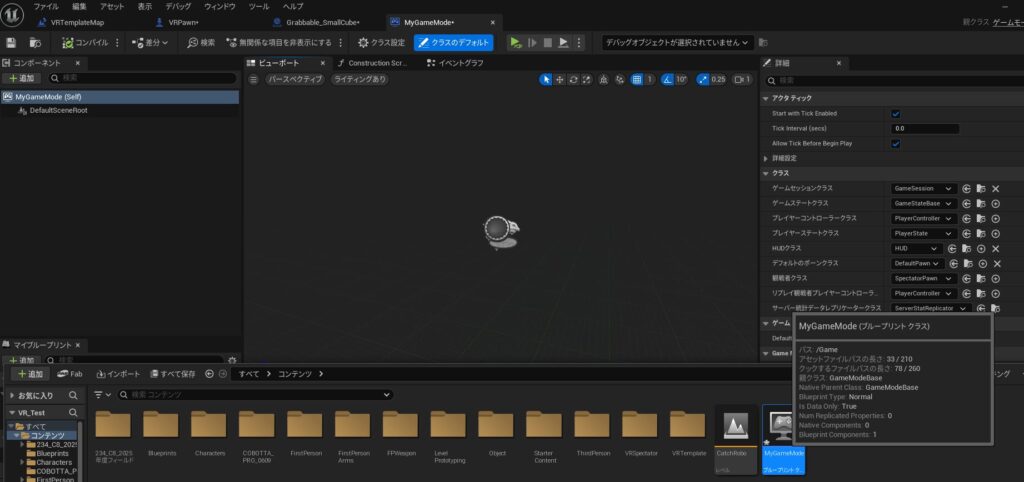This screenshot has height=482, width=1024.
Task: Save the current blueprint asset
Action: point(11,42)
